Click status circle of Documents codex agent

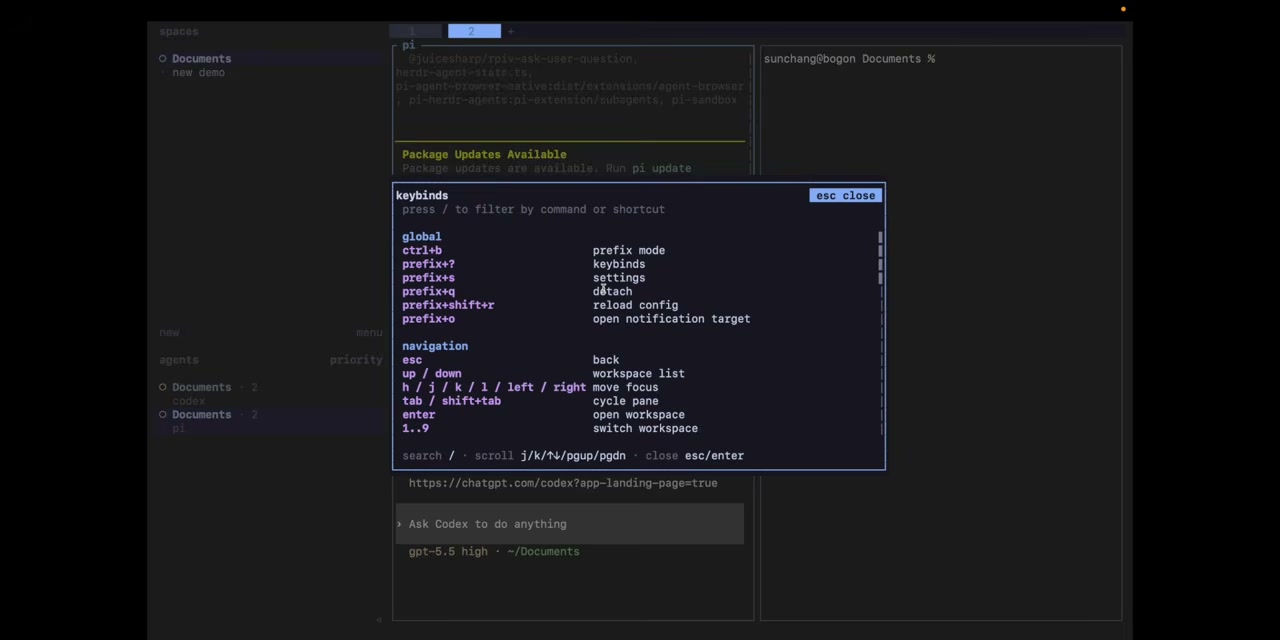[x=163, y=387]
